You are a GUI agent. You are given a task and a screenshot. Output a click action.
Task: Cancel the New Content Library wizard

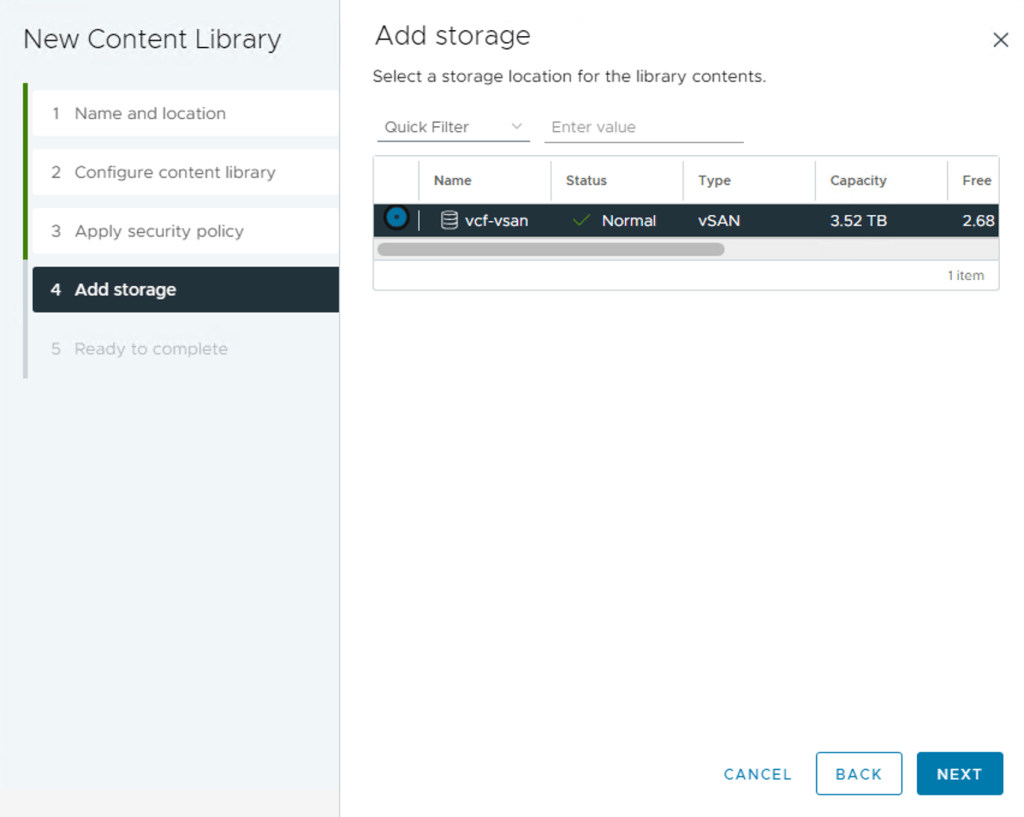coord(757,774)
